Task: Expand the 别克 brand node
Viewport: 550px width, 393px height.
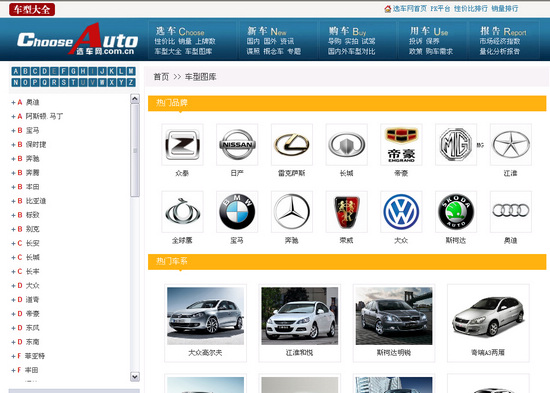Action: pos(13,229)
